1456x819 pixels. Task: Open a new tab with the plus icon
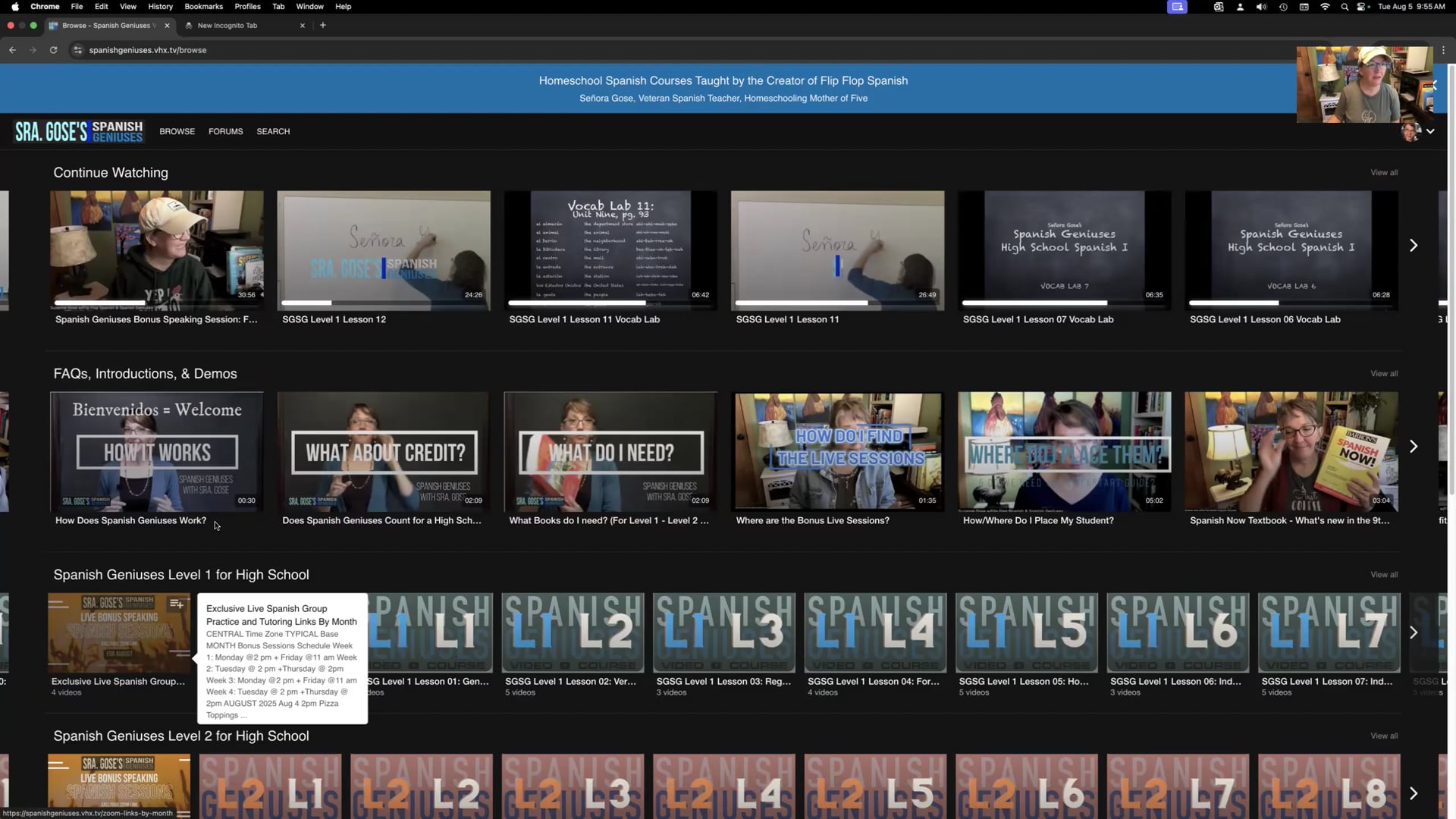click(x=323, y=25)
